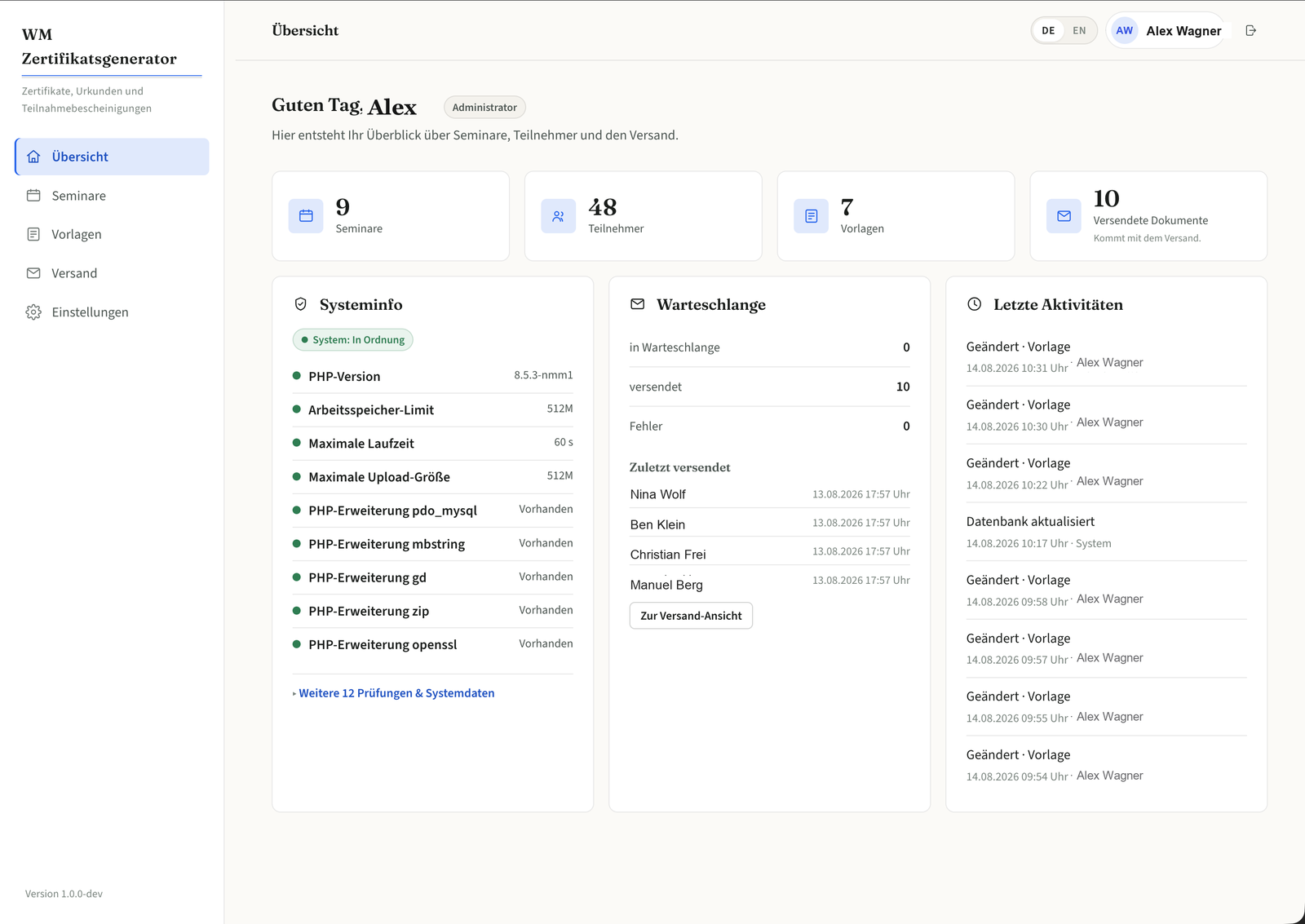Click the 60 s Maximale Laufzeit value
This screenshot has height=924, width=1305.
(564, 442)
